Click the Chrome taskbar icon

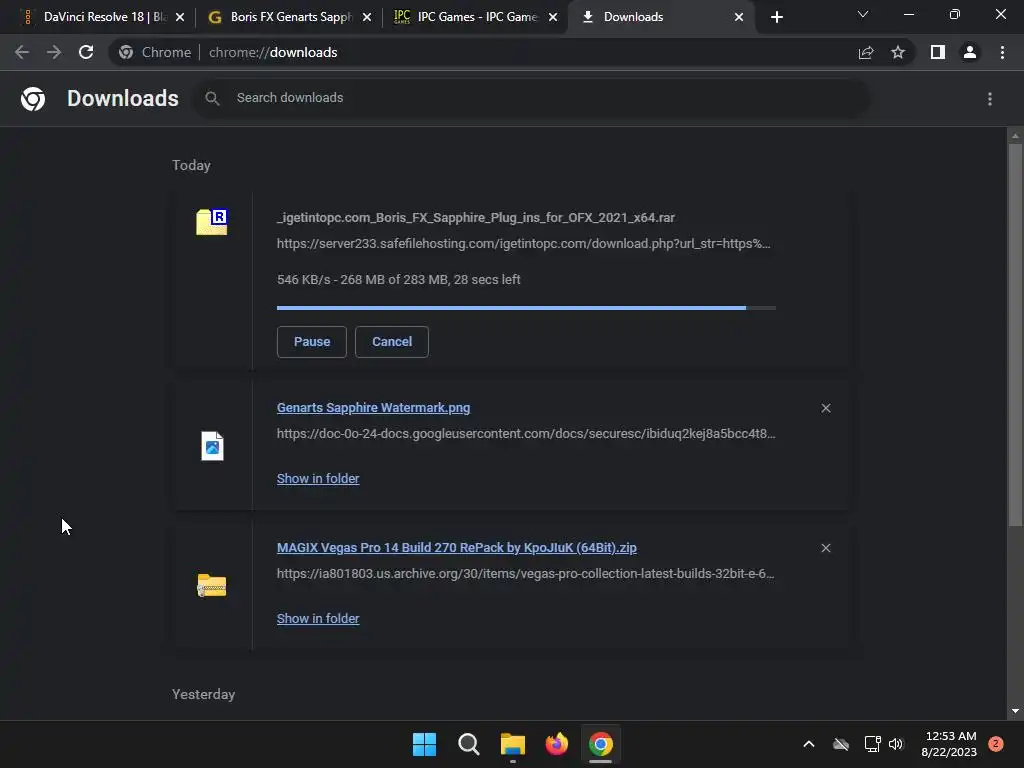[600, 744]
